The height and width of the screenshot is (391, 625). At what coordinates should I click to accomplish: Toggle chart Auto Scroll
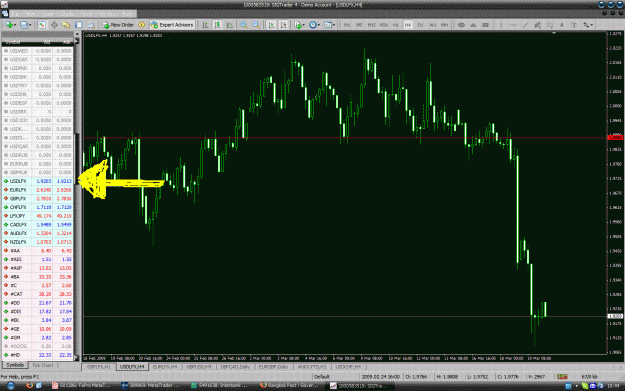coord(271,25)
